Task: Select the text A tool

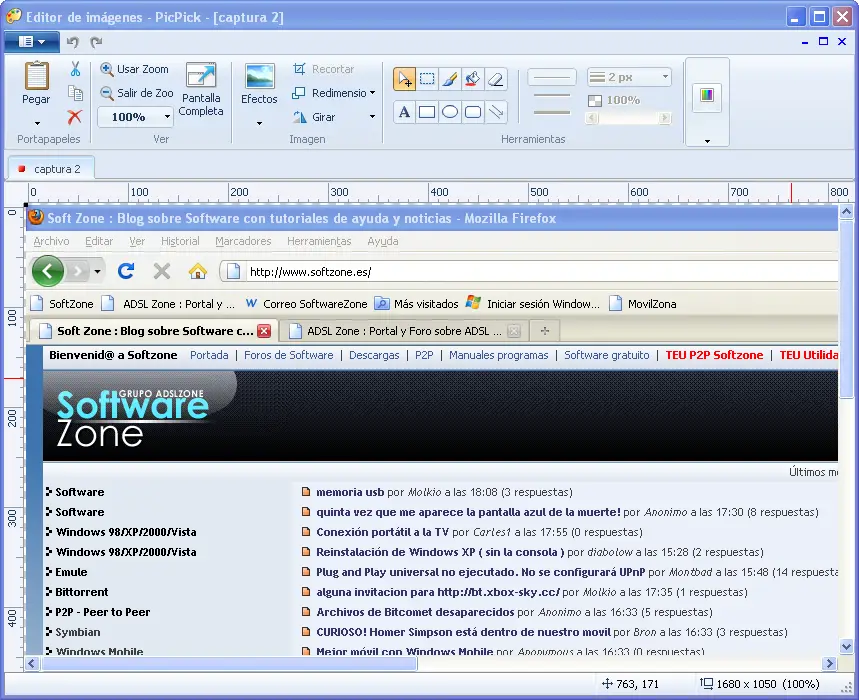Action: (404, 112)
